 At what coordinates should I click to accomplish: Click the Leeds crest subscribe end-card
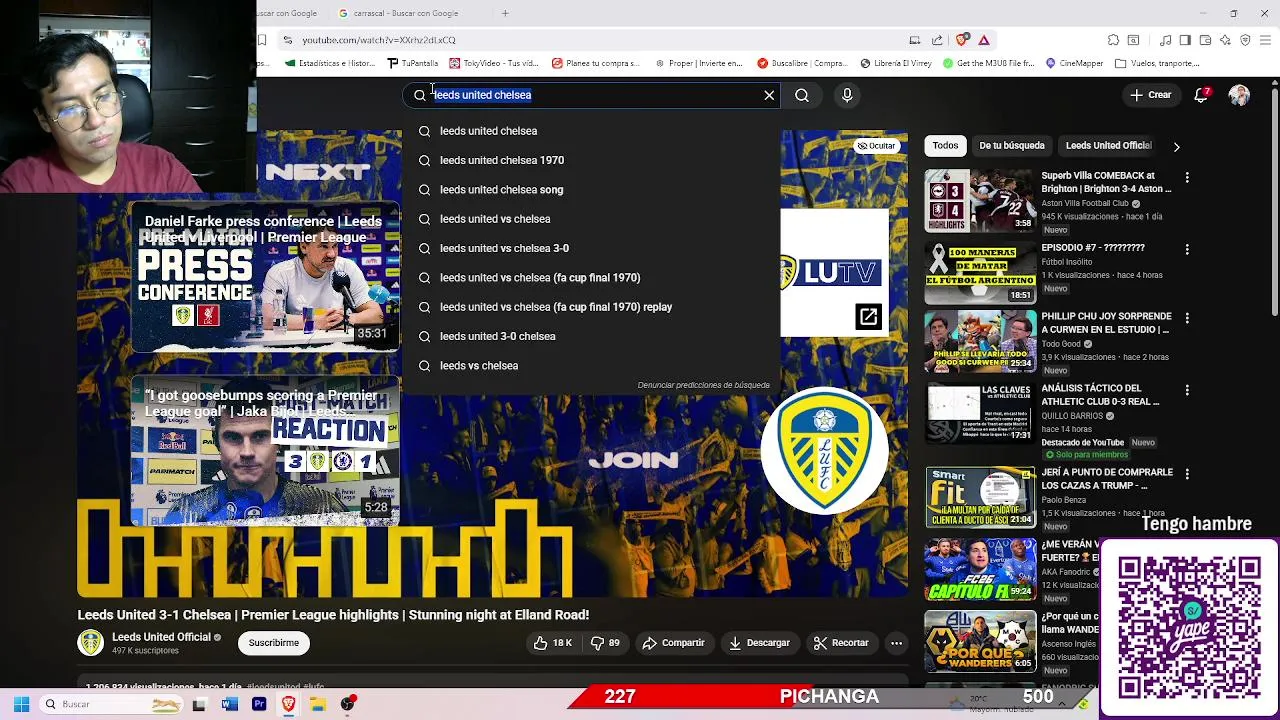[825, 451]
